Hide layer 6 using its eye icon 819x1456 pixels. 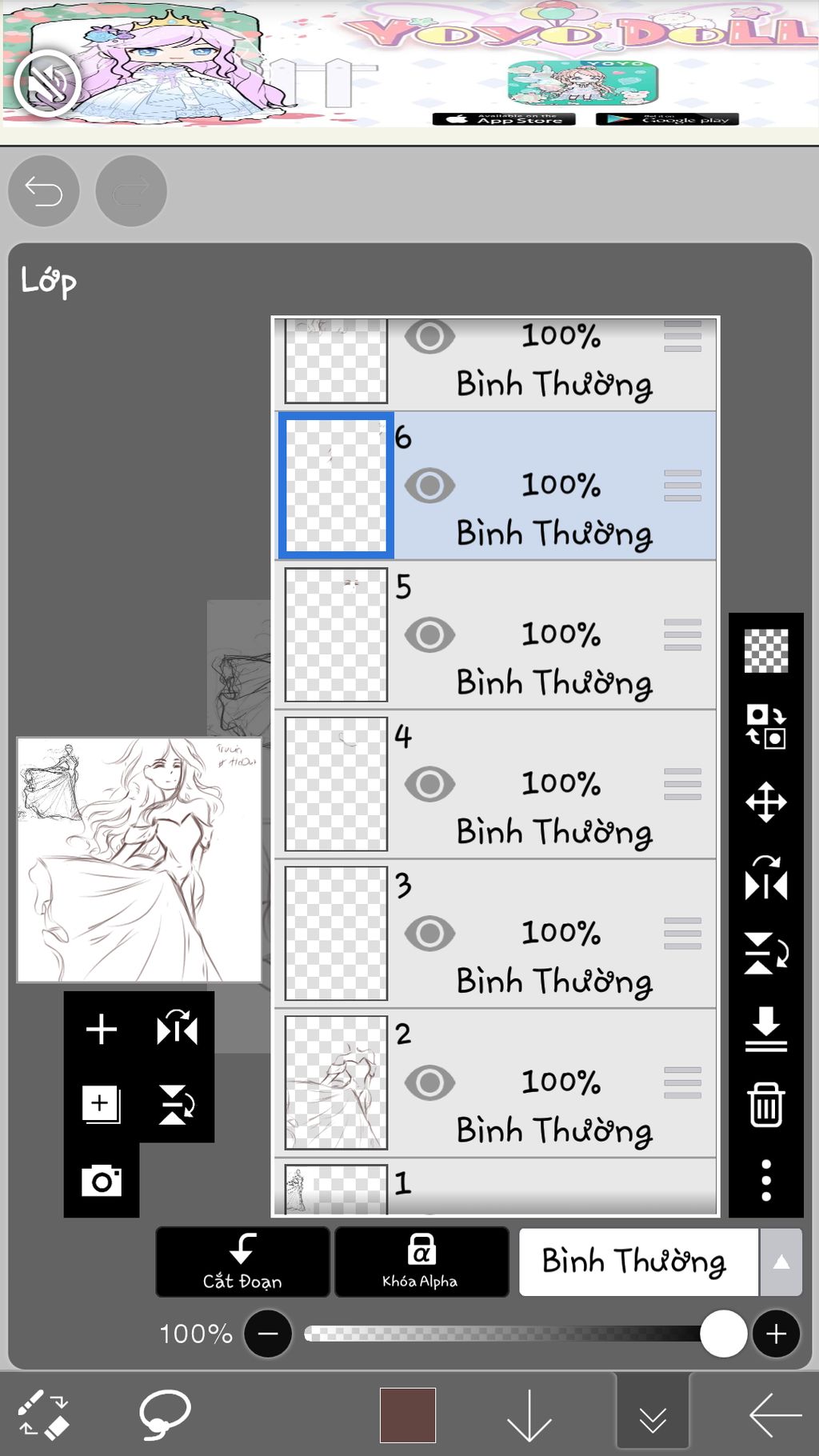click(429, 486)
